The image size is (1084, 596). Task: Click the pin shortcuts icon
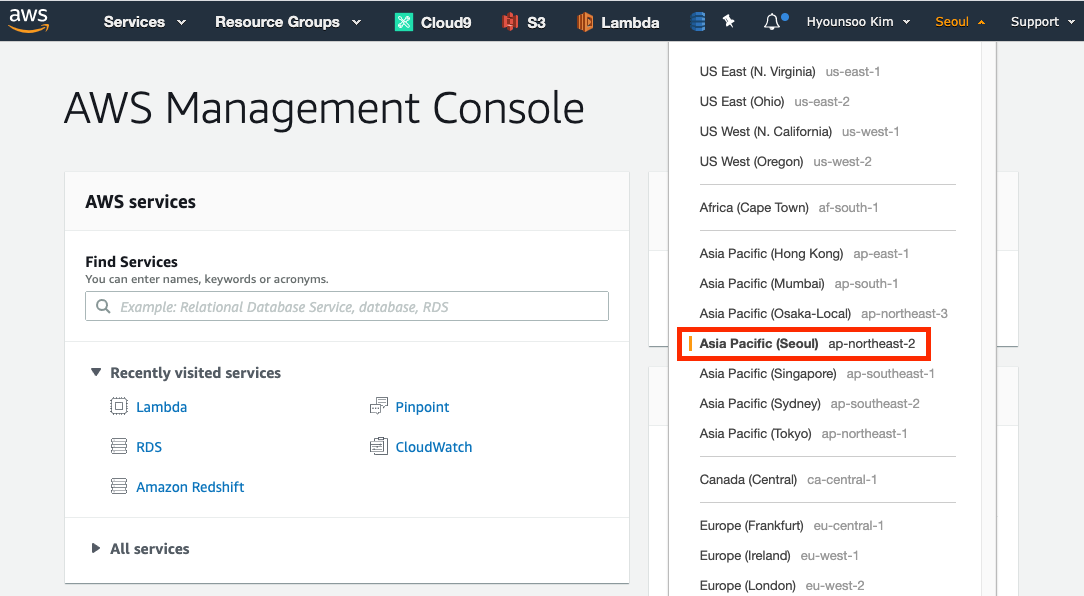[729, 21]
